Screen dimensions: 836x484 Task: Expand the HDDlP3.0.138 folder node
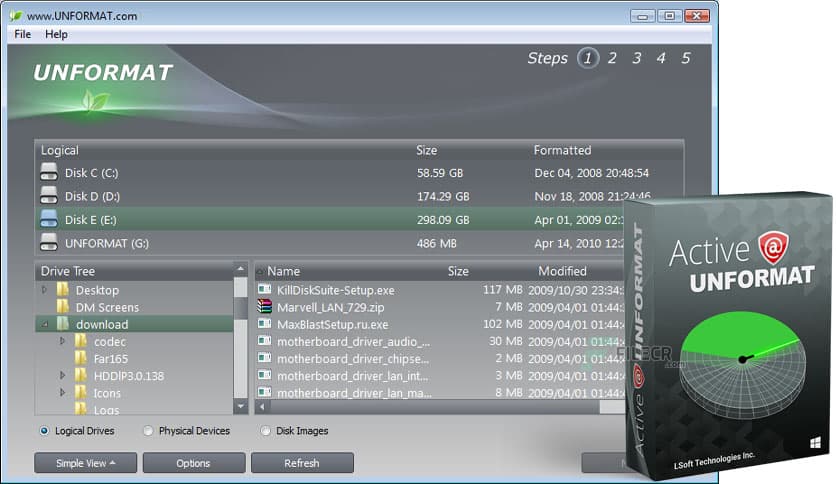(x=62, y=375)
